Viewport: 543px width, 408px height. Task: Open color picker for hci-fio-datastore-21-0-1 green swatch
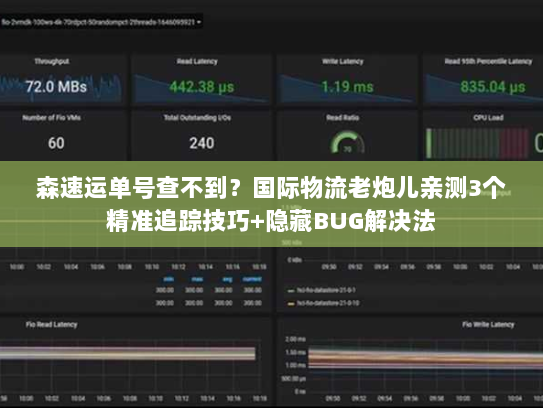[x=291, y=291]
